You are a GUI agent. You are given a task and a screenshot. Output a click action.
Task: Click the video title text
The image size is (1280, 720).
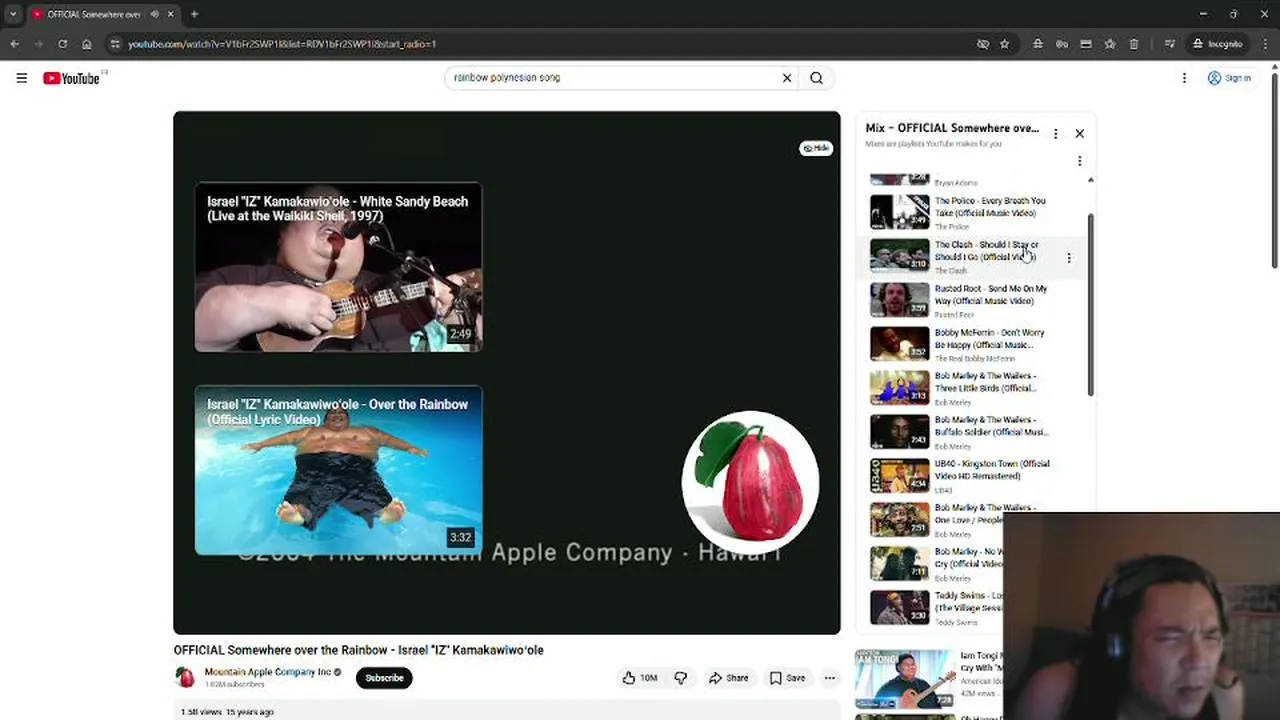(358, 650)
